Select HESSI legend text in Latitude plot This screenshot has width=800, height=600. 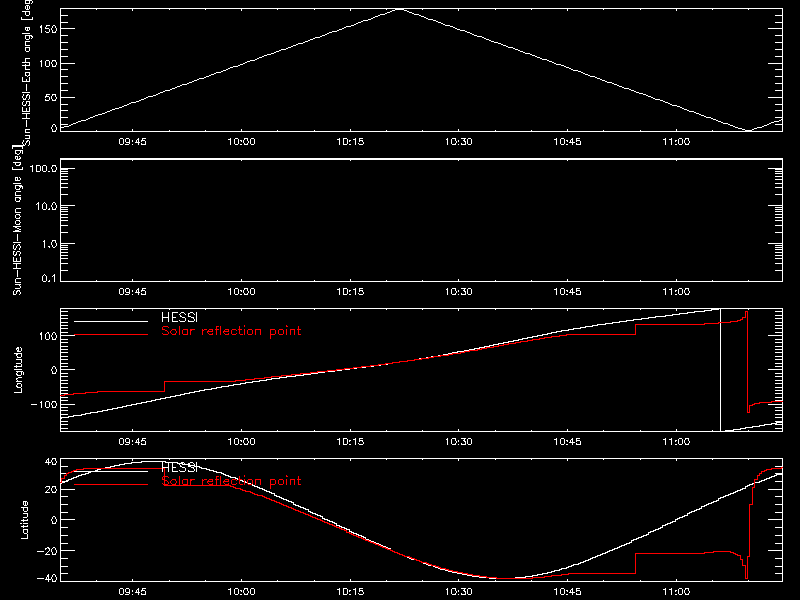(179, 467)
